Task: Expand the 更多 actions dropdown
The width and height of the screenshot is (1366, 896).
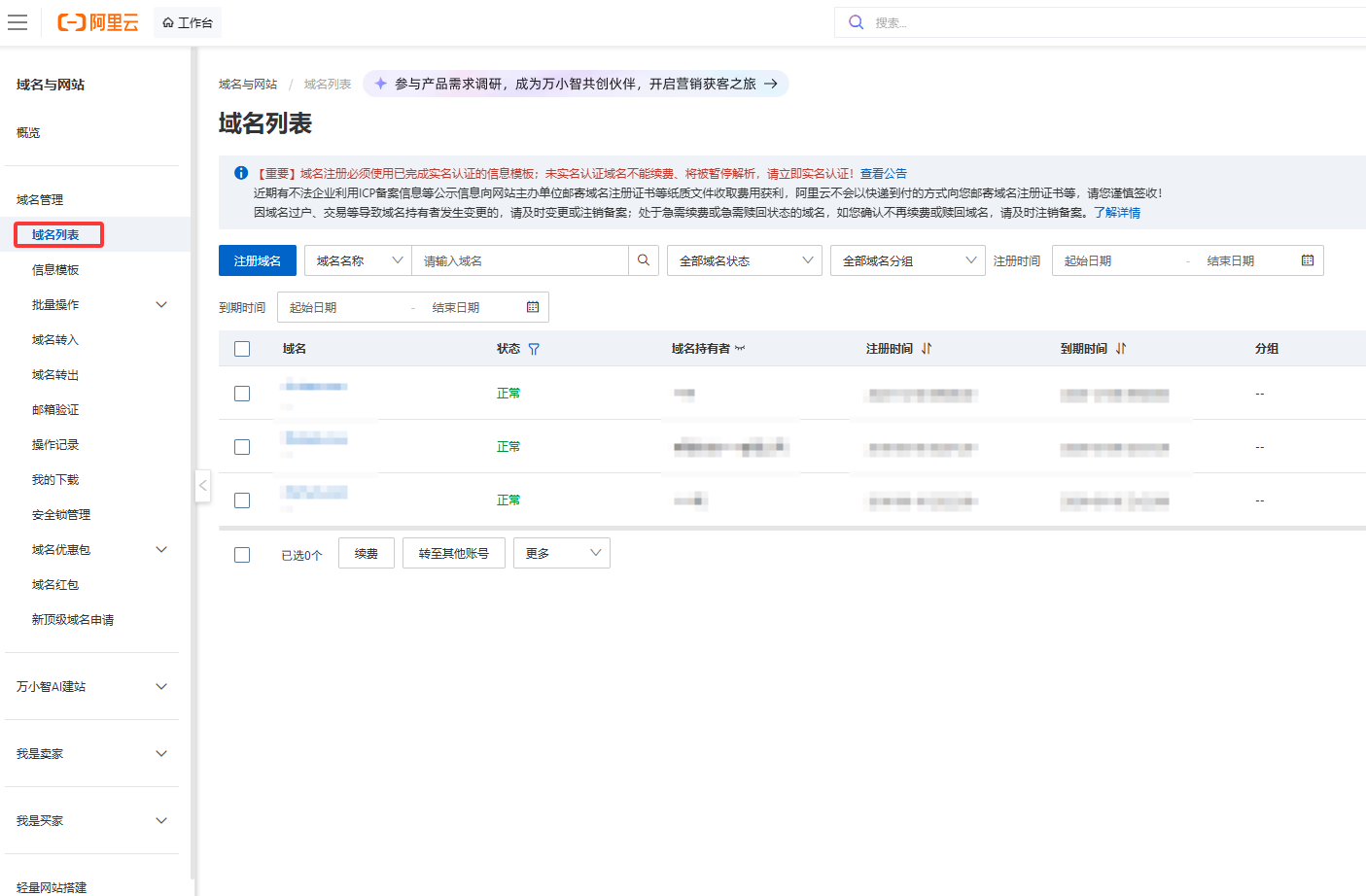Action: click(x=561, y=553)
